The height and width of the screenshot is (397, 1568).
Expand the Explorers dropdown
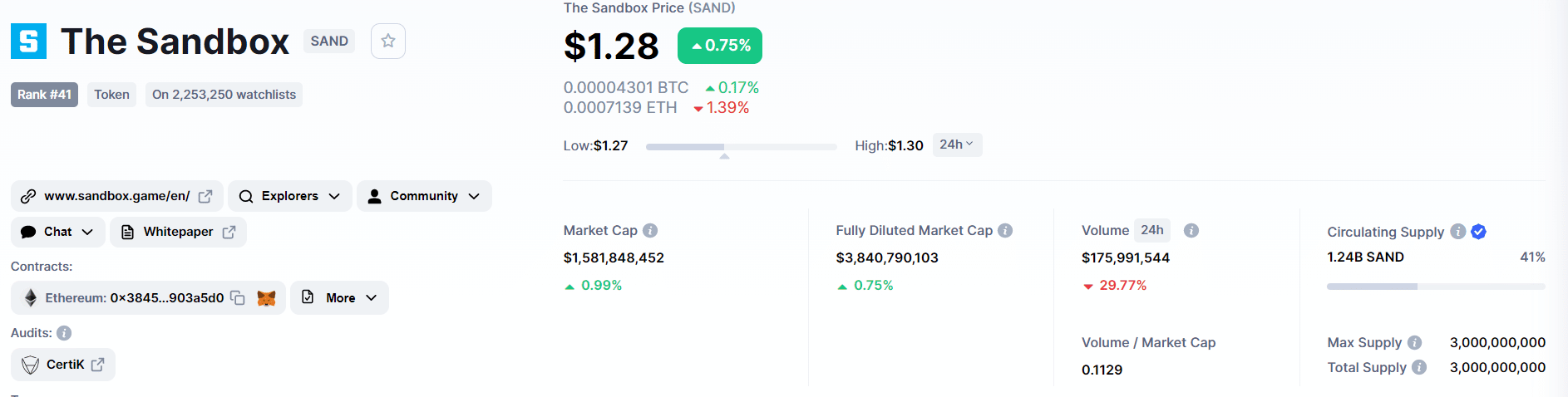click(x=289, y=197)
